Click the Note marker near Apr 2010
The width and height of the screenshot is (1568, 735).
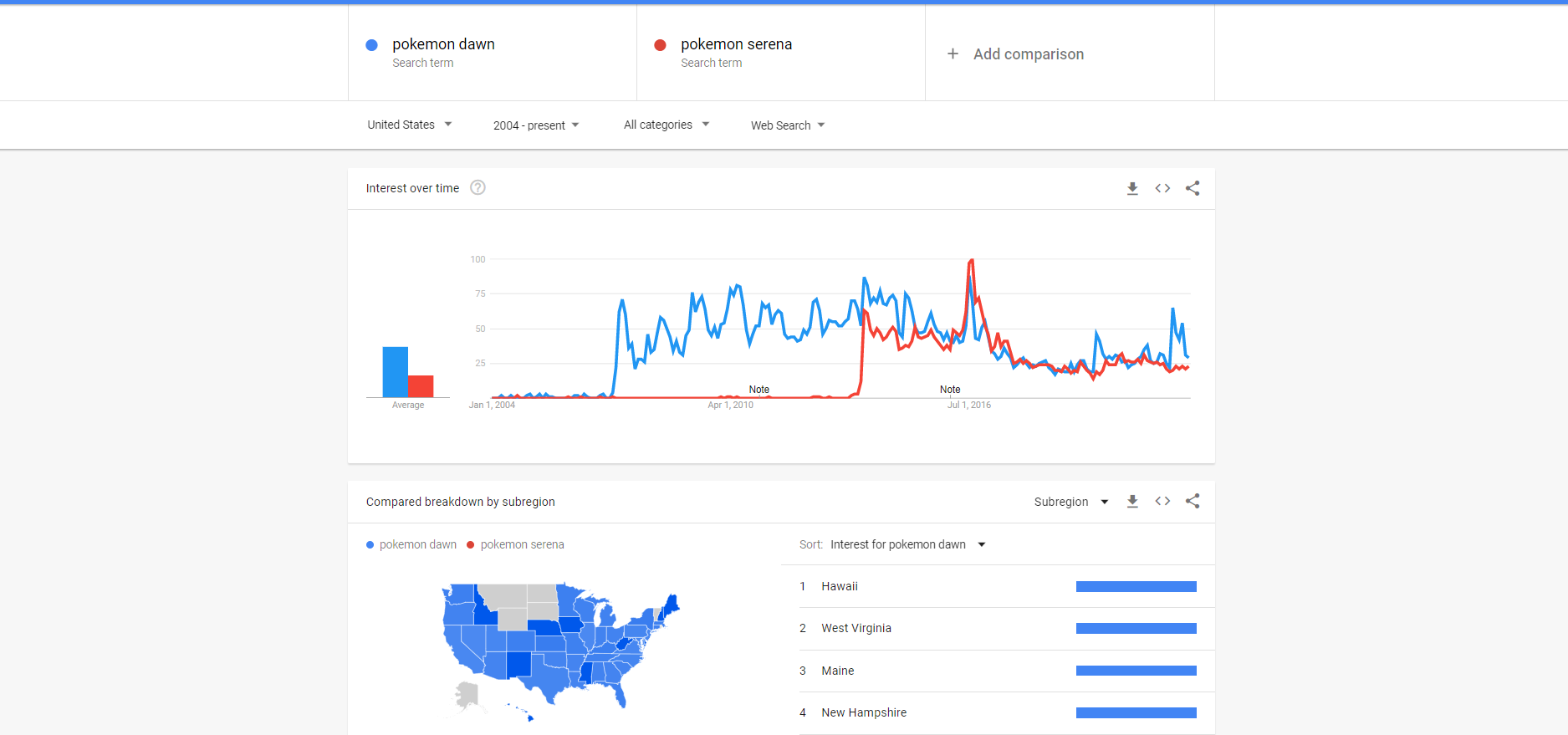point(758,390)
